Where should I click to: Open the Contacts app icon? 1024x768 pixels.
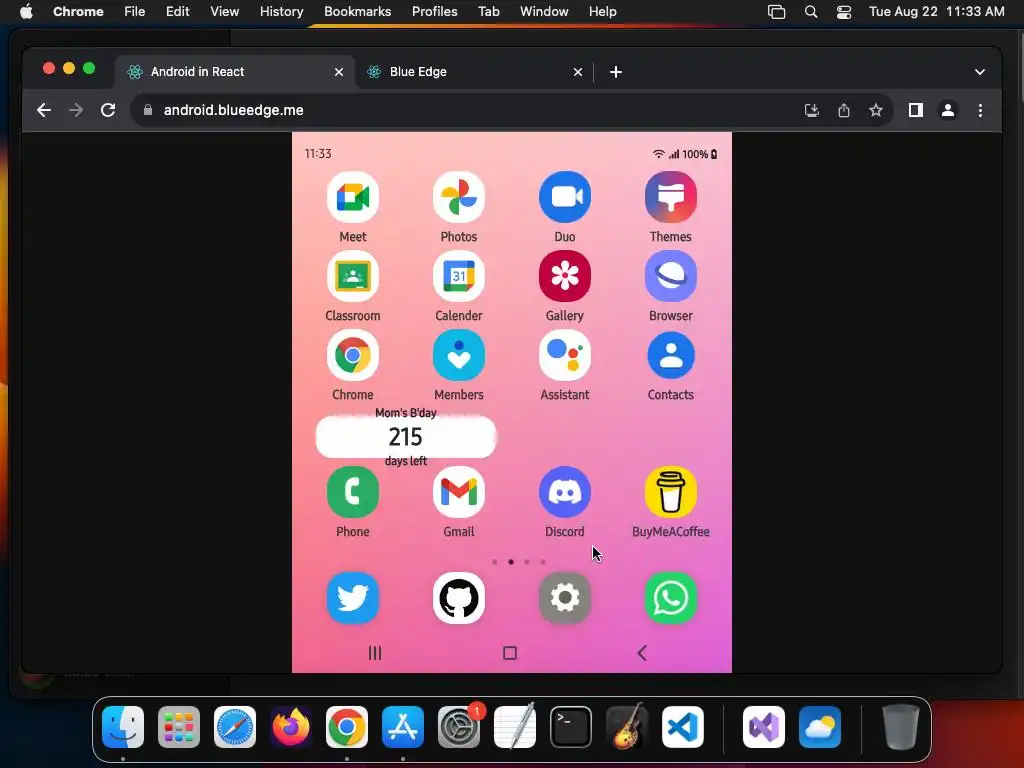click(671, 355)
